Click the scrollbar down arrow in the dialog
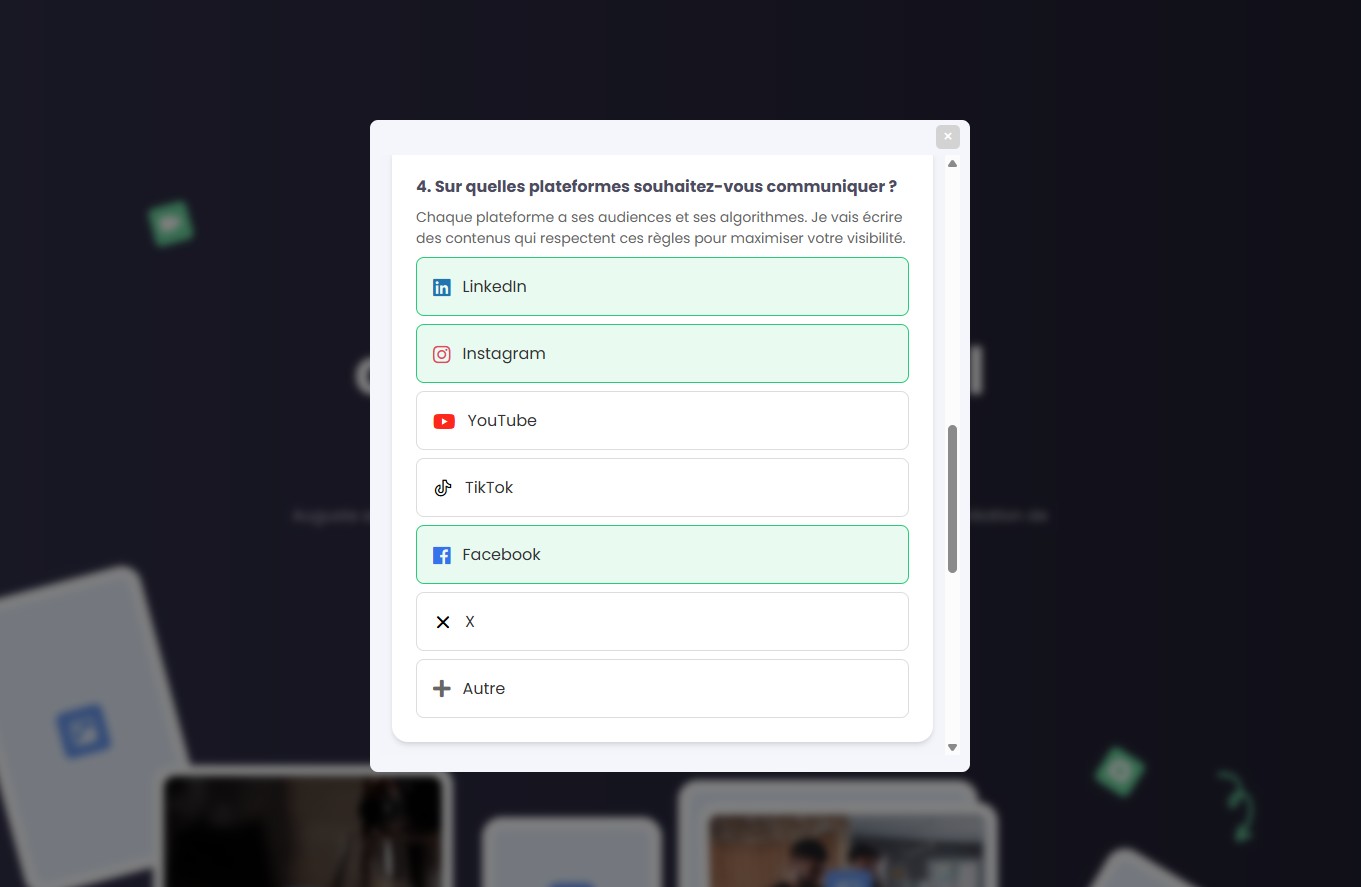 point(953,747)
